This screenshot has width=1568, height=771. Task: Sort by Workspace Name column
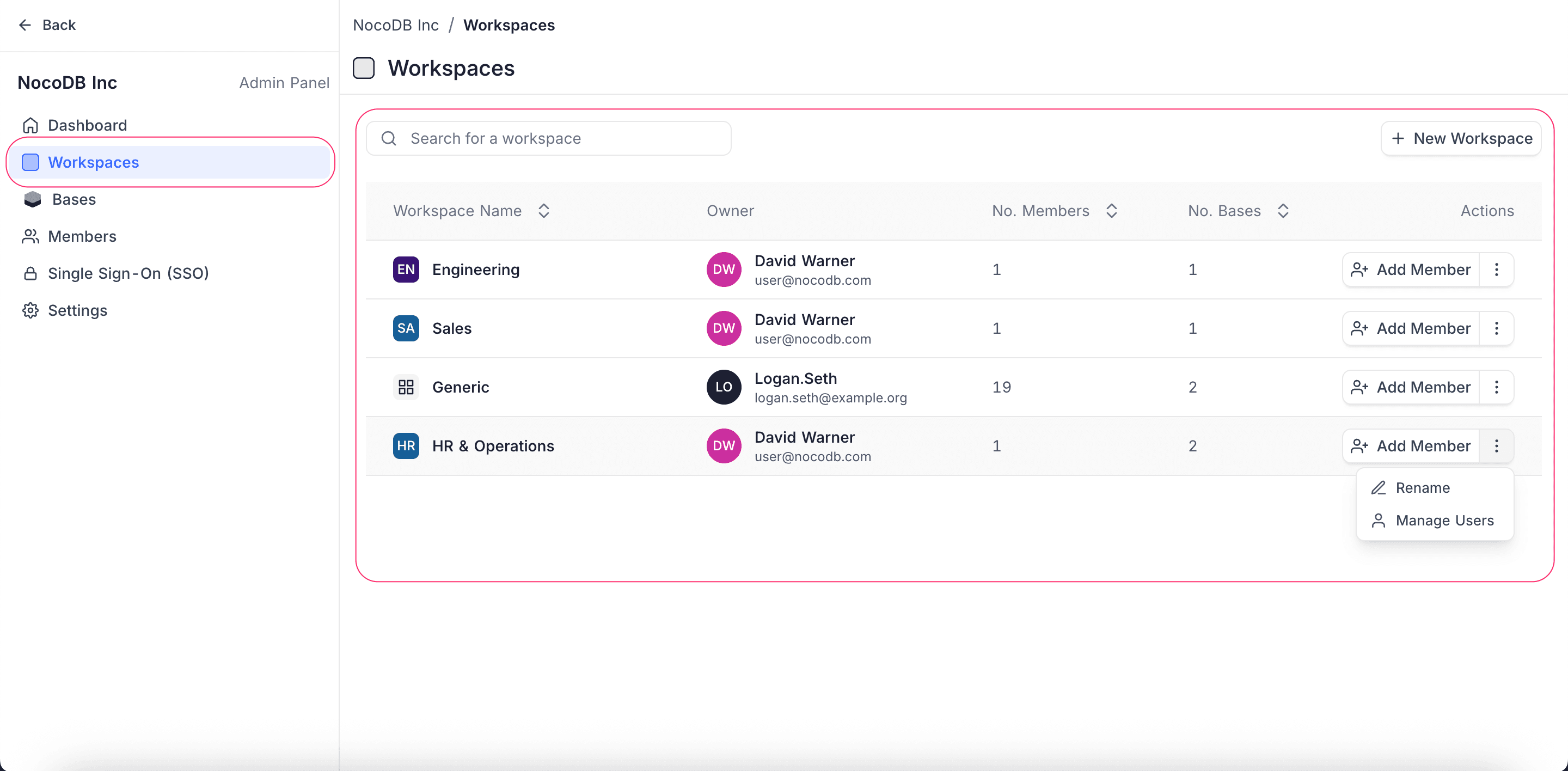point(543,211)
